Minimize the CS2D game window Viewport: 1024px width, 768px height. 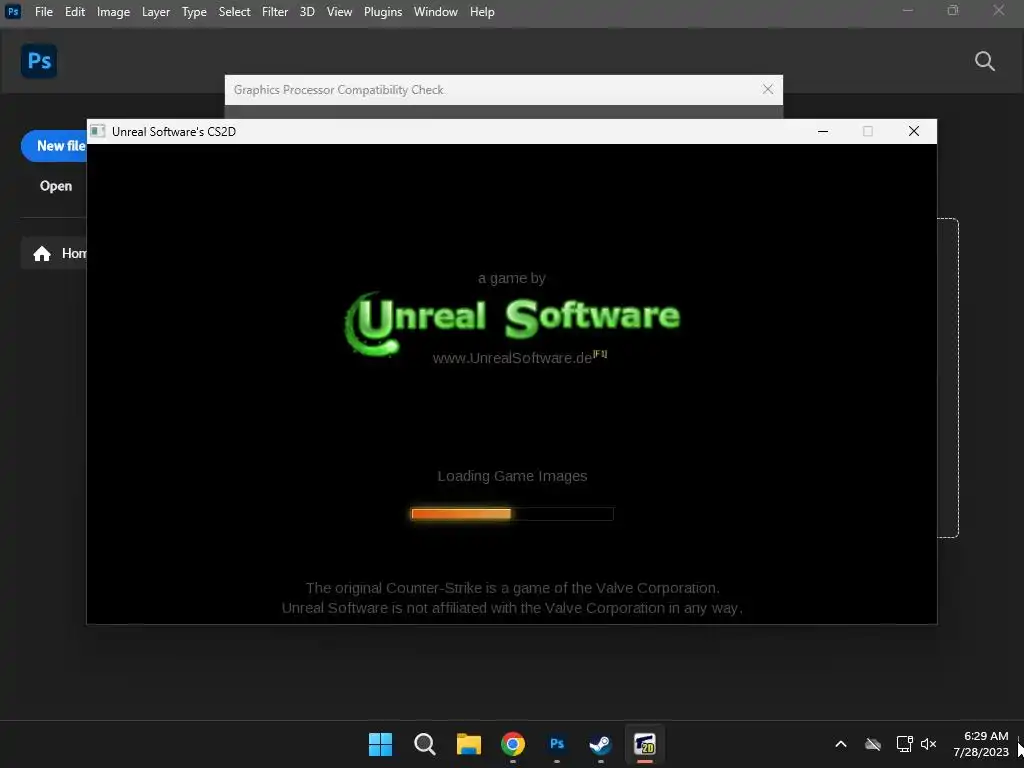(x=823, y=131)
